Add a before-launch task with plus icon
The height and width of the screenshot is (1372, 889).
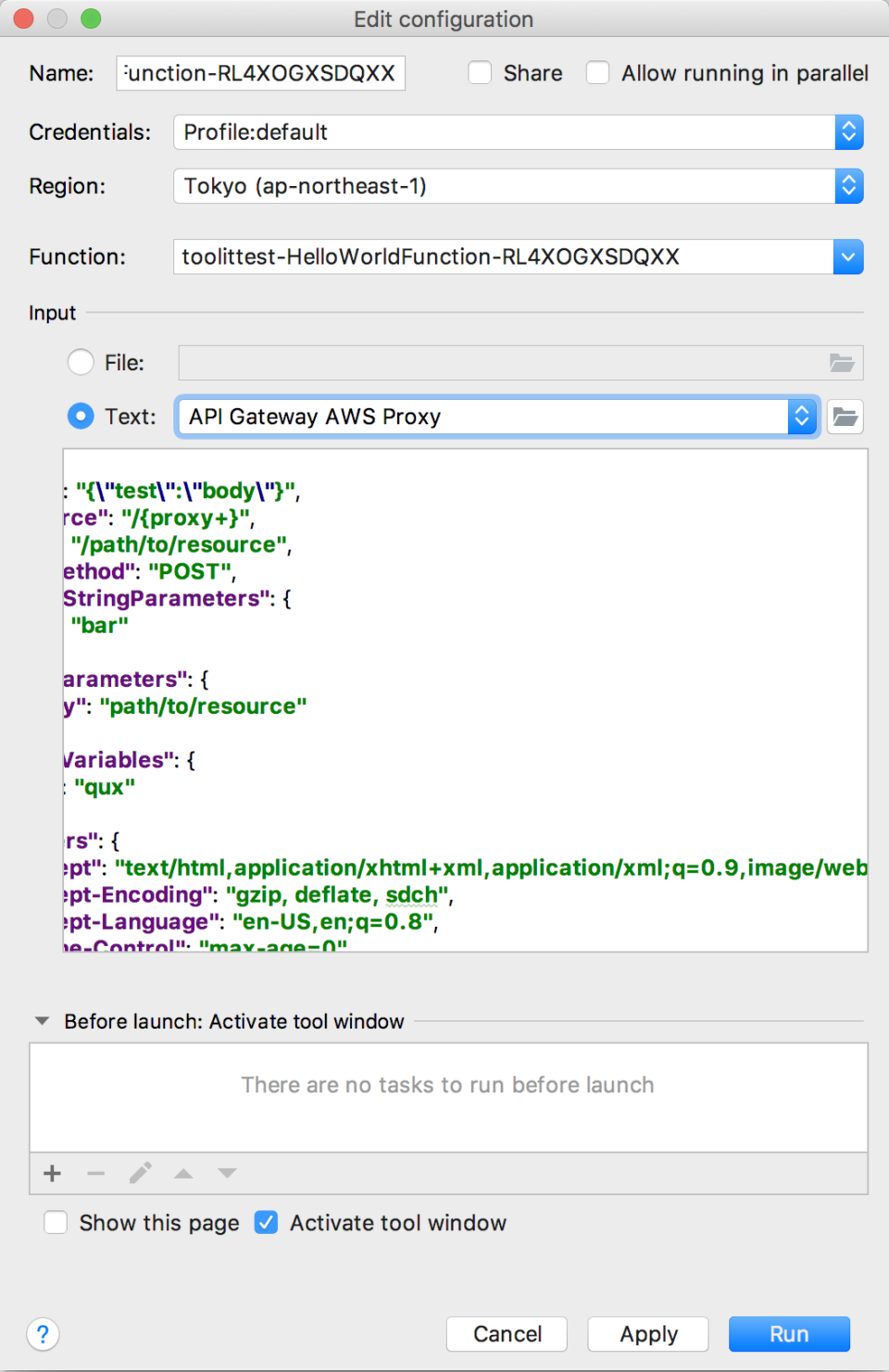[x=53, y=1174]
